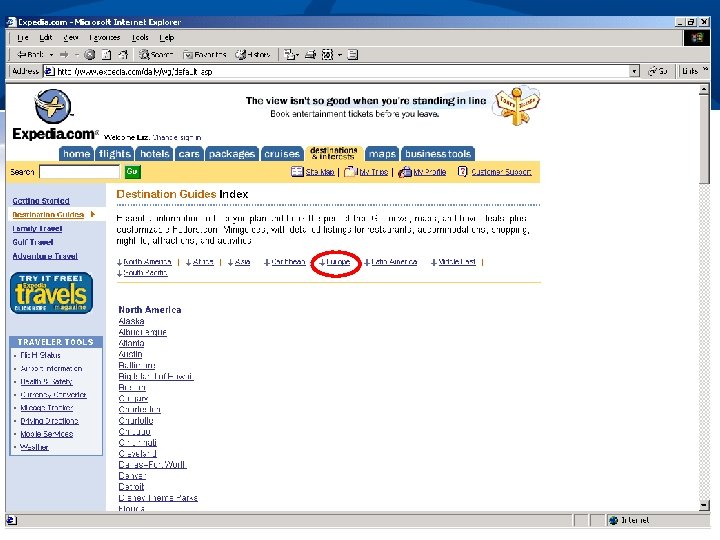Image resolution: width=720 pixels, height=540 pixels.
Task: Click the My Trips folder icon
Action: tap(350, 172)
